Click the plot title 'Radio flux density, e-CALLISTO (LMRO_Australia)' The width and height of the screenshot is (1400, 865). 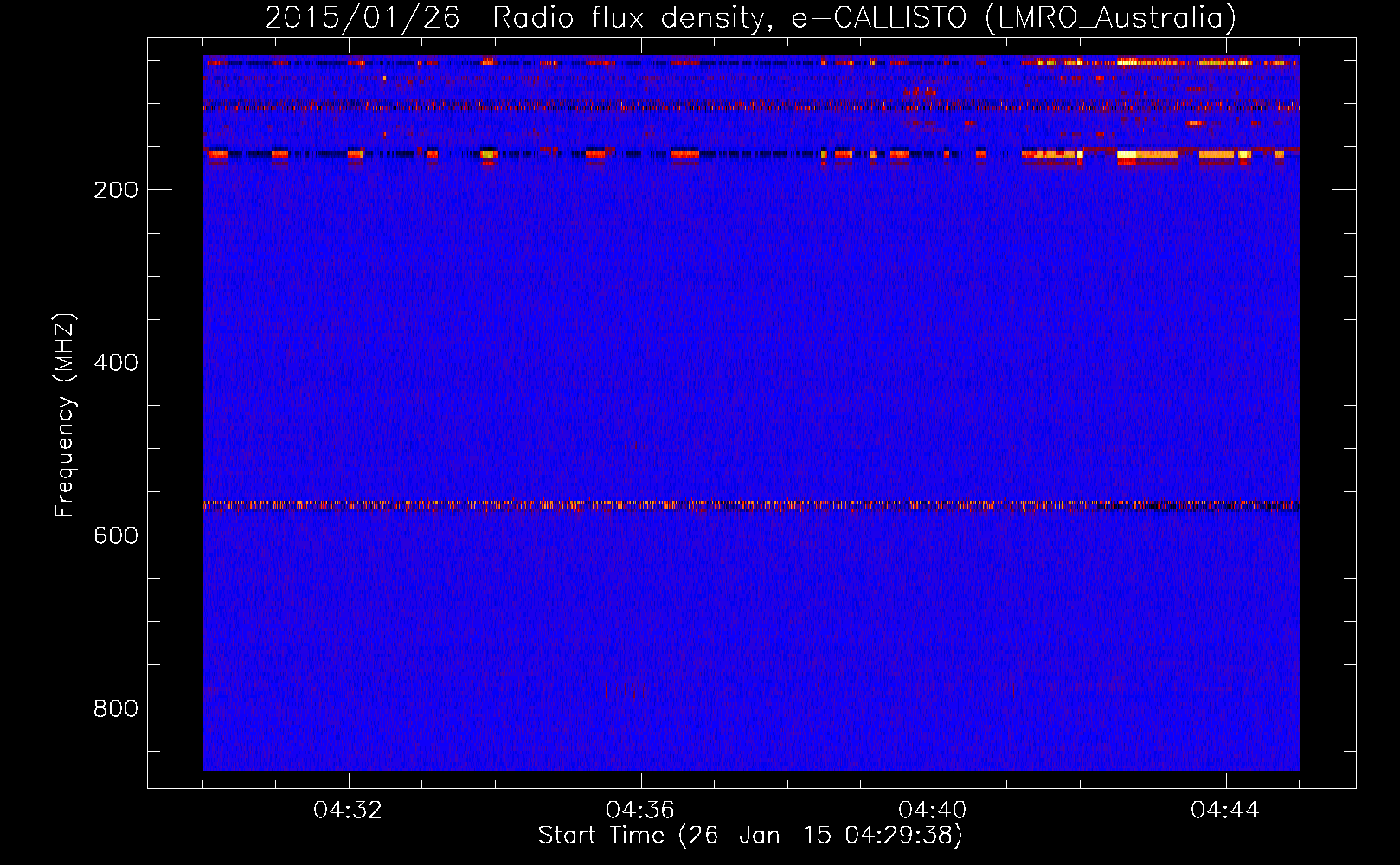tap(864, 18)
